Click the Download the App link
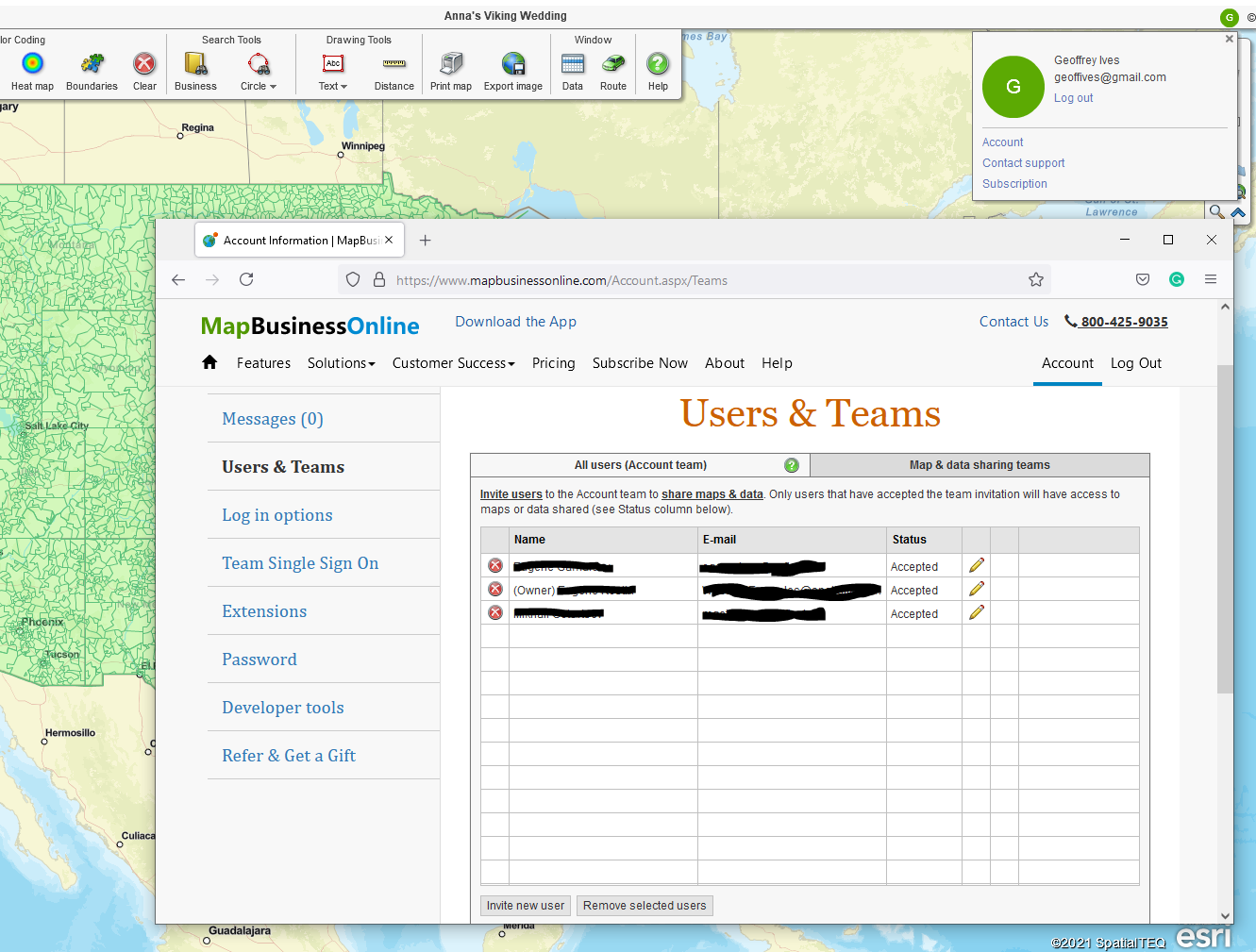 (515, 322)
